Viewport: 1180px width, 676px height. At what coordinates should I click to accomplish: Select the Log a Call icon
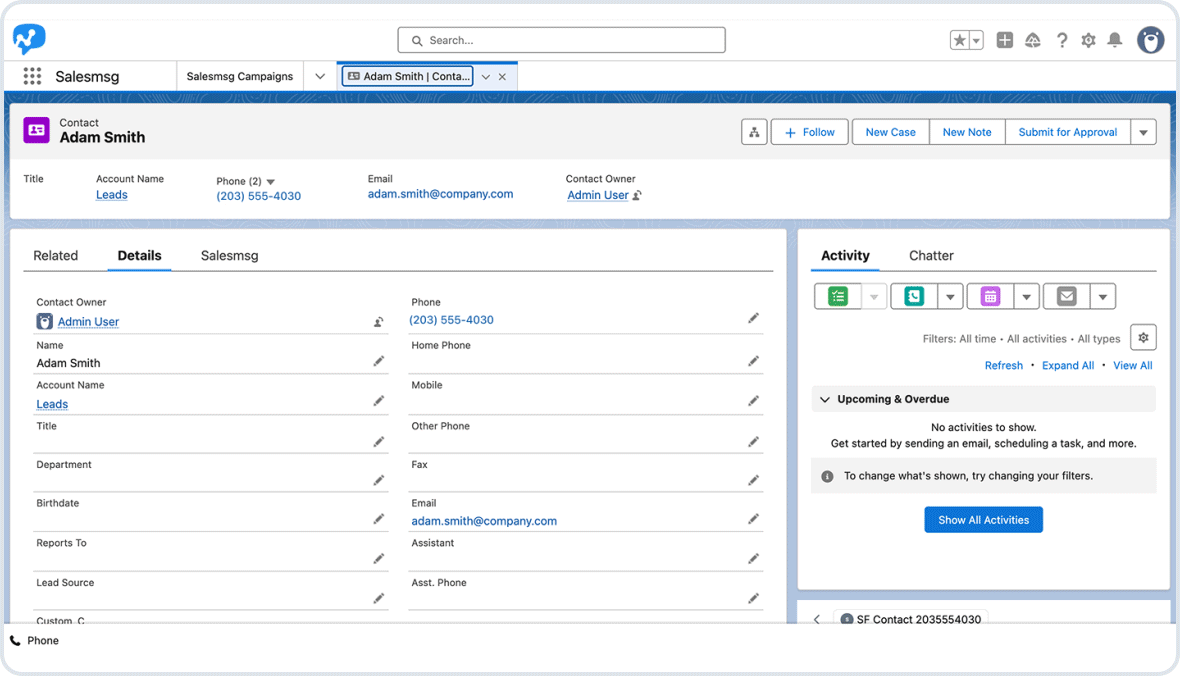pos(913,296)
